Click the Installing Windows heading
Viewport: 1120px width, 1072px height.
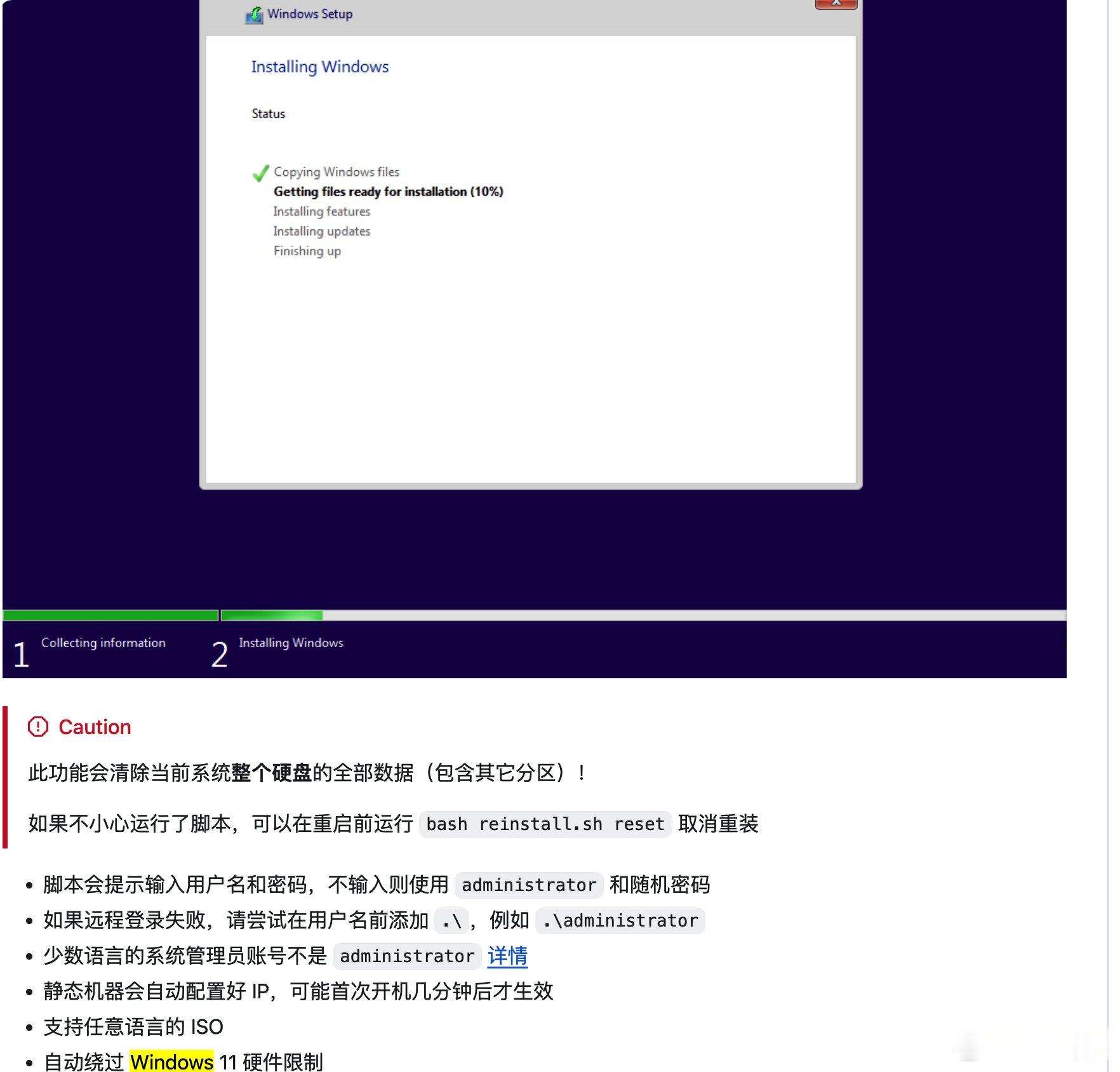coord(320,67)
